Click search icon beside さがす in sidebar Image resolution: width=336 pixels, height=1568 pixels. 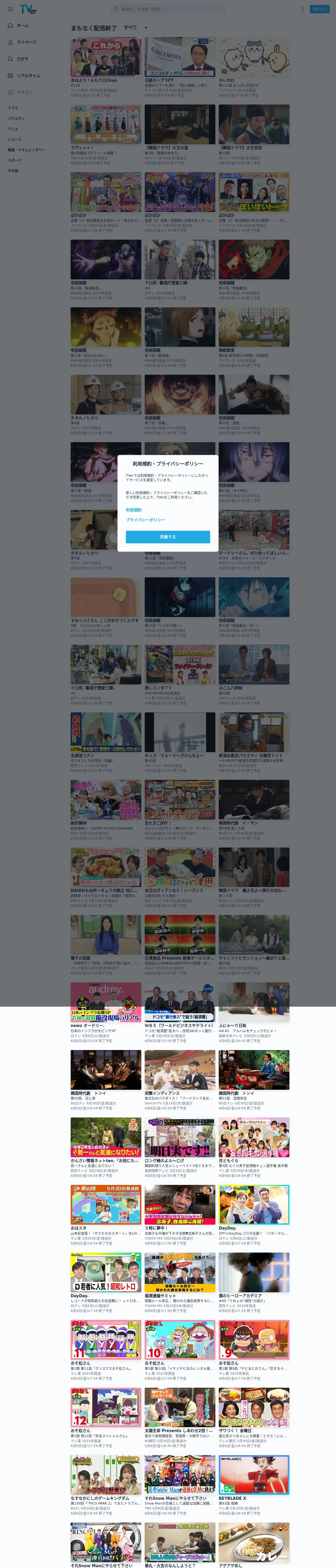10,59
